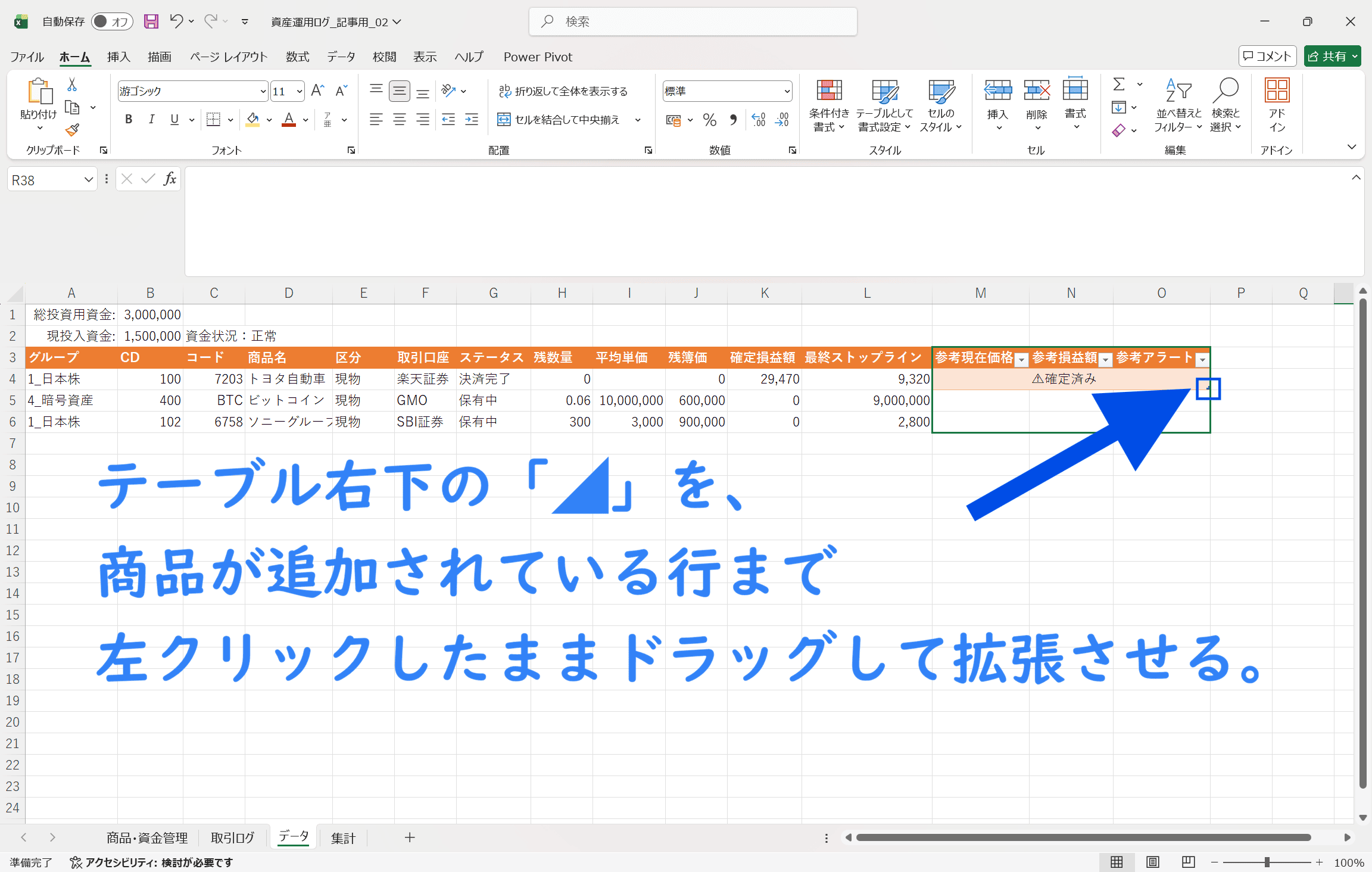Click the Increase Font Size icon
Viewport: 1372px width, 872px height.
pyautogui.click(x=317, y=91)
